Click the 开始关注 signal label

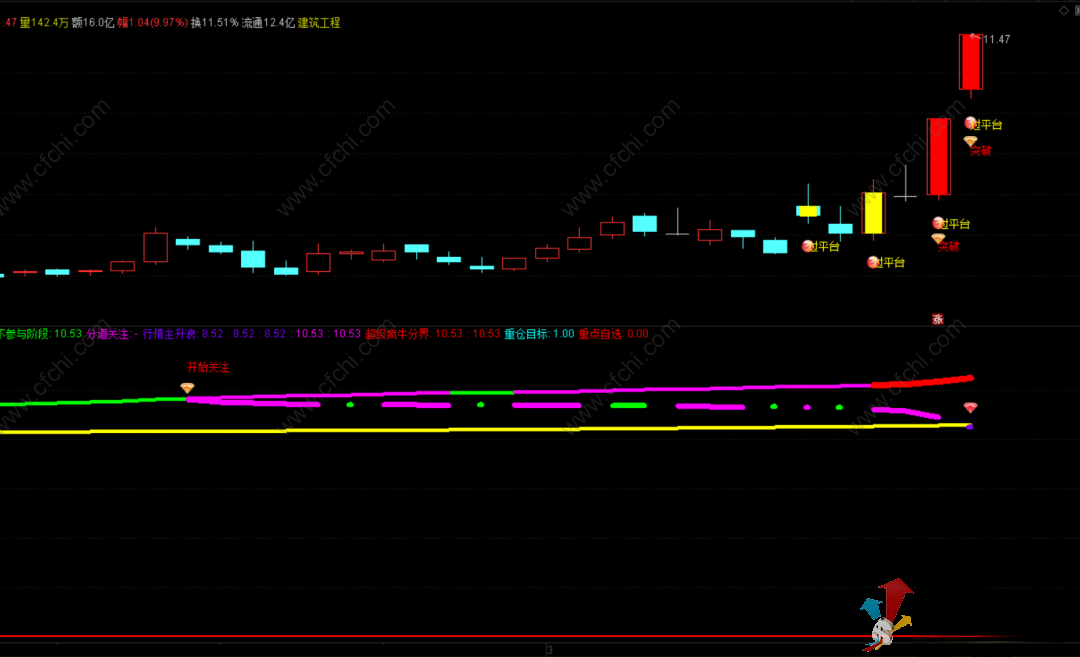tap(209, 368)
